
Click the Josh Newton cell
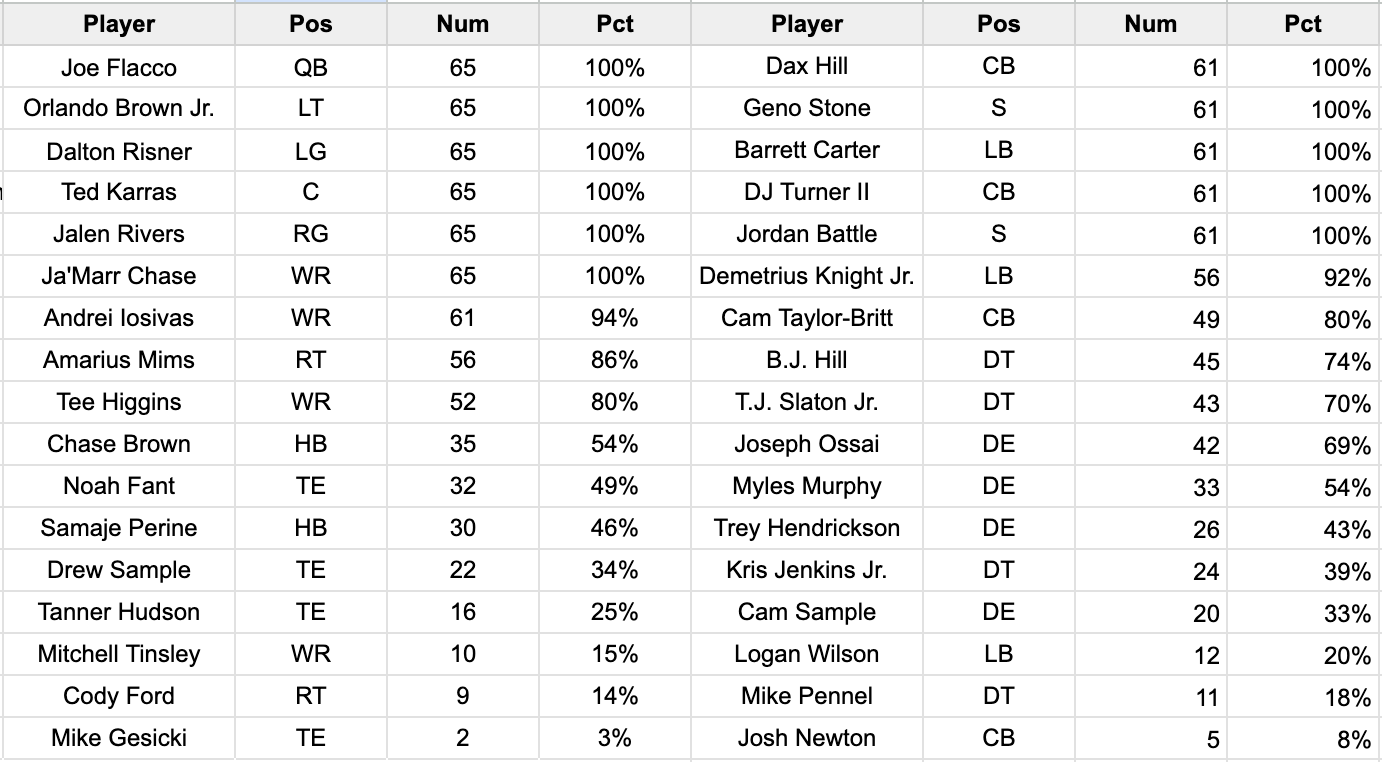806,738
